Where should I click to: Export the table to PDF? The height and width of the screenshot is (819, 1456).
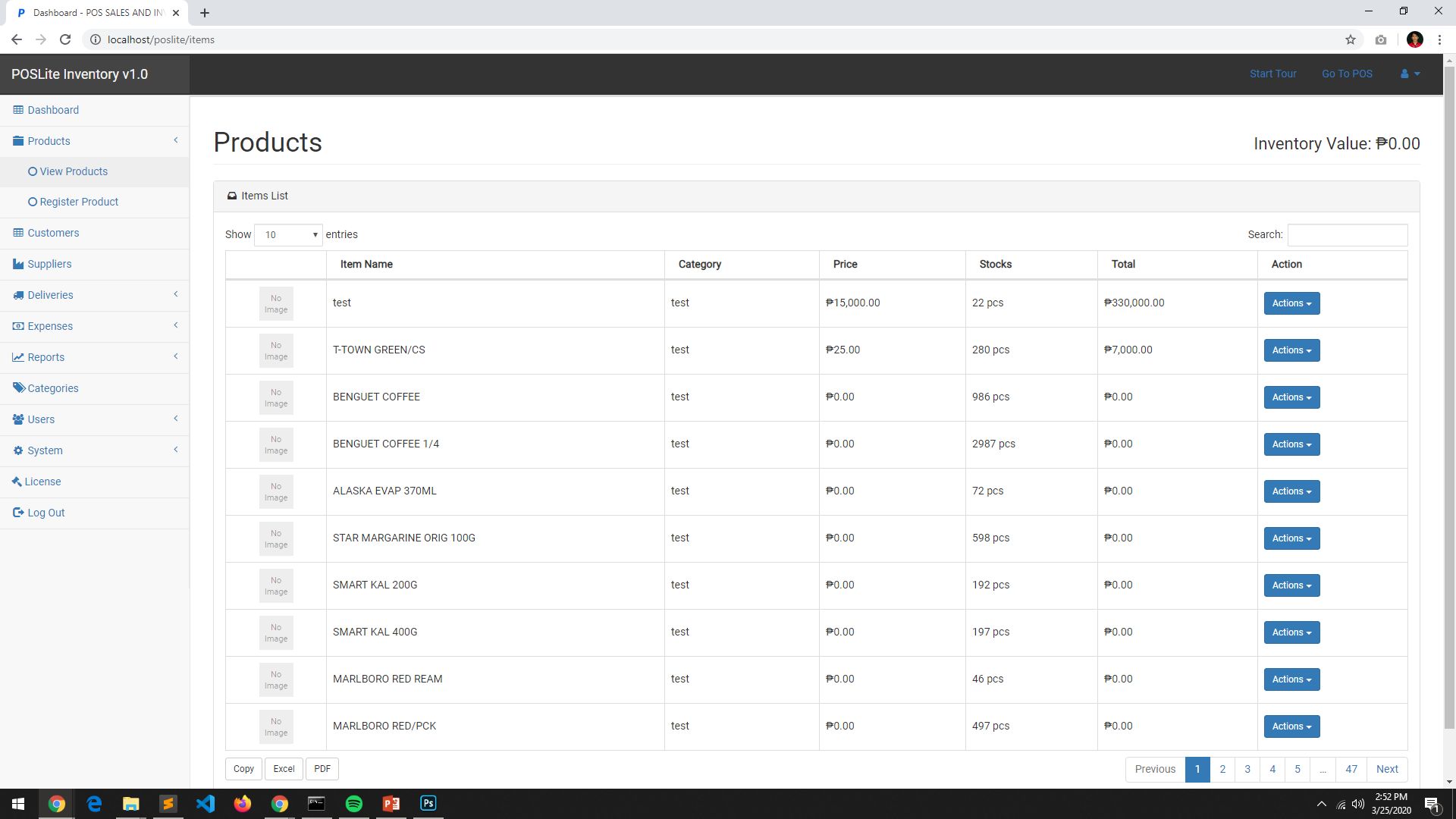[x=322, y=769]
